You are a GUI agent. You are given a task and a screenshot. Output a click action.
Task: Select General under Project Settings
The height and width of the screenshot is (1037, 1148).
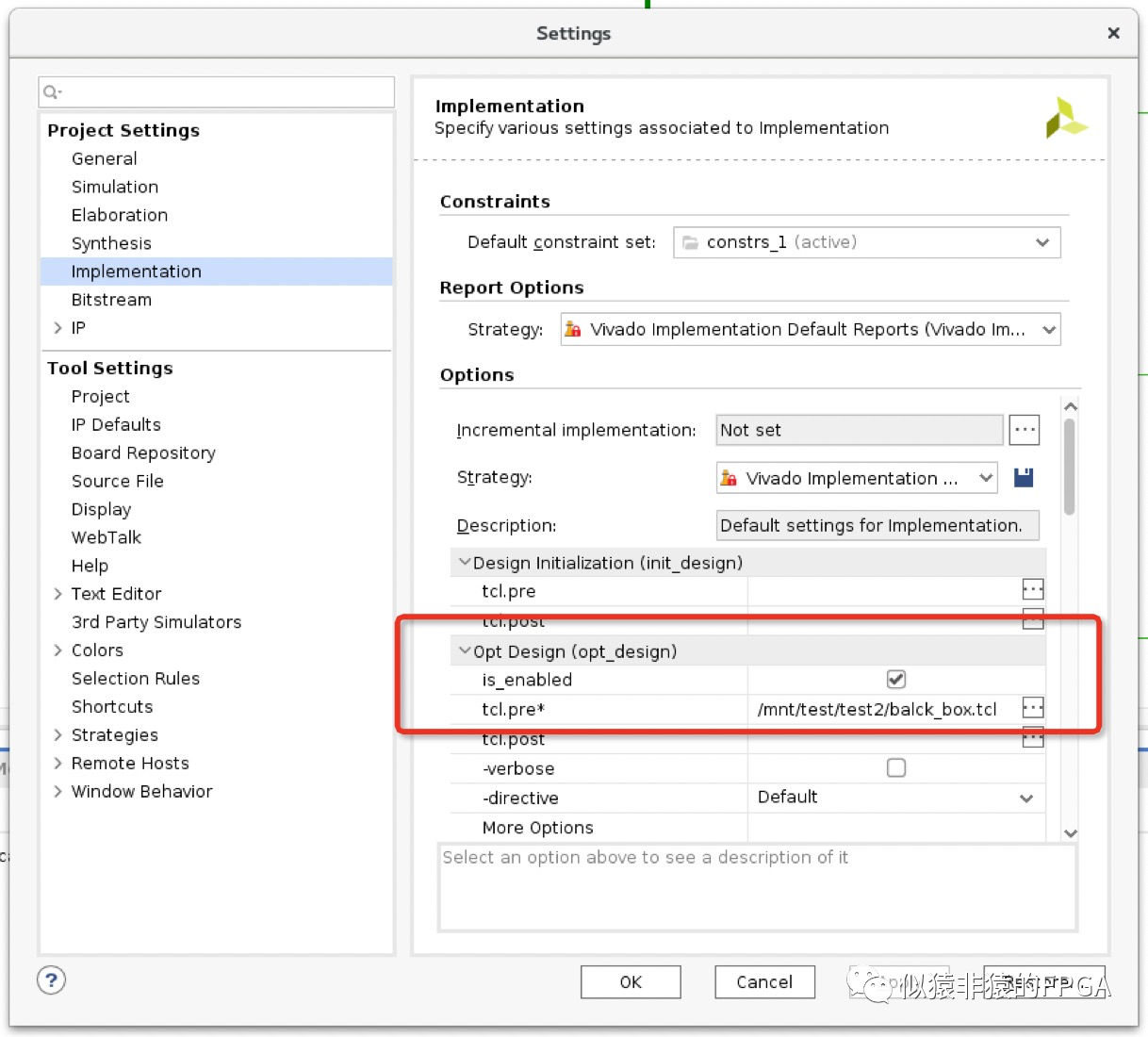105,158
